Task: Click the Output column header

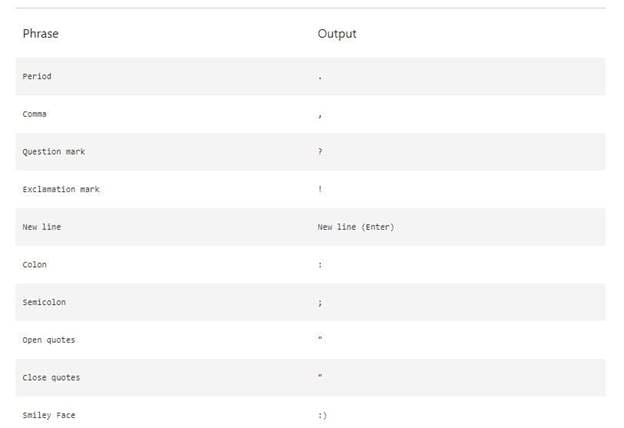Action: pos(337,34)
